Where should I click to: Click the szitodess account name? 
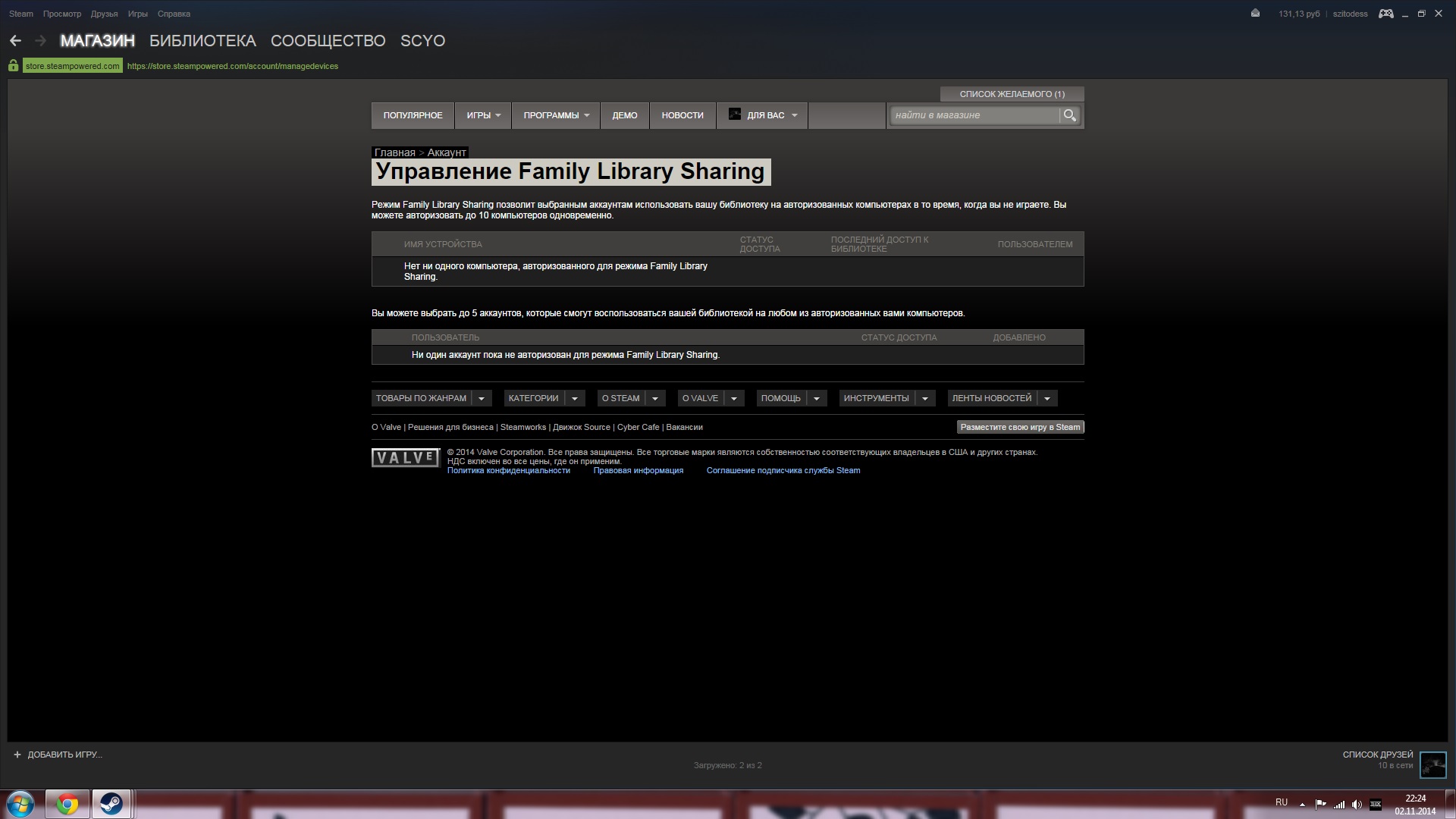pyautogui.click(x=1350, y=14)
